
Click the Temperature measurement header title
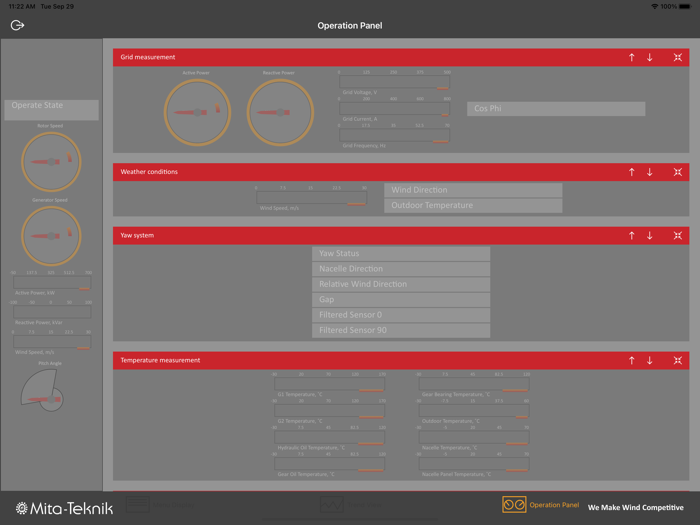click(x=160, y=360)
